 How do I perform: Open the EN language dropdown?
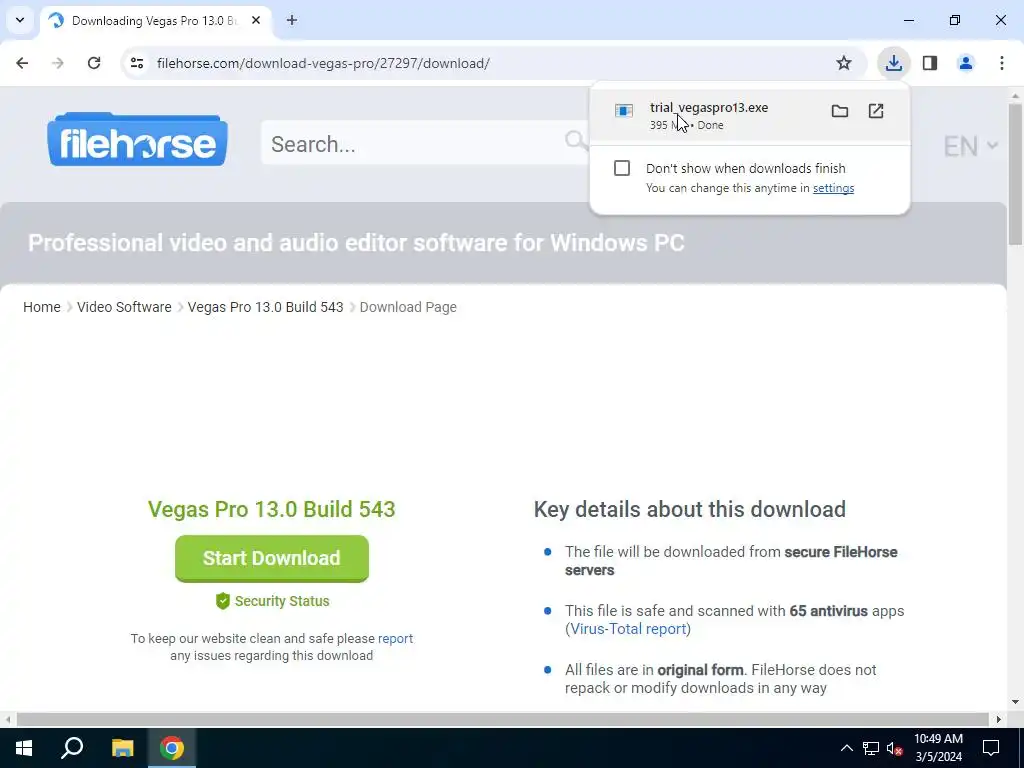point(970,146)
